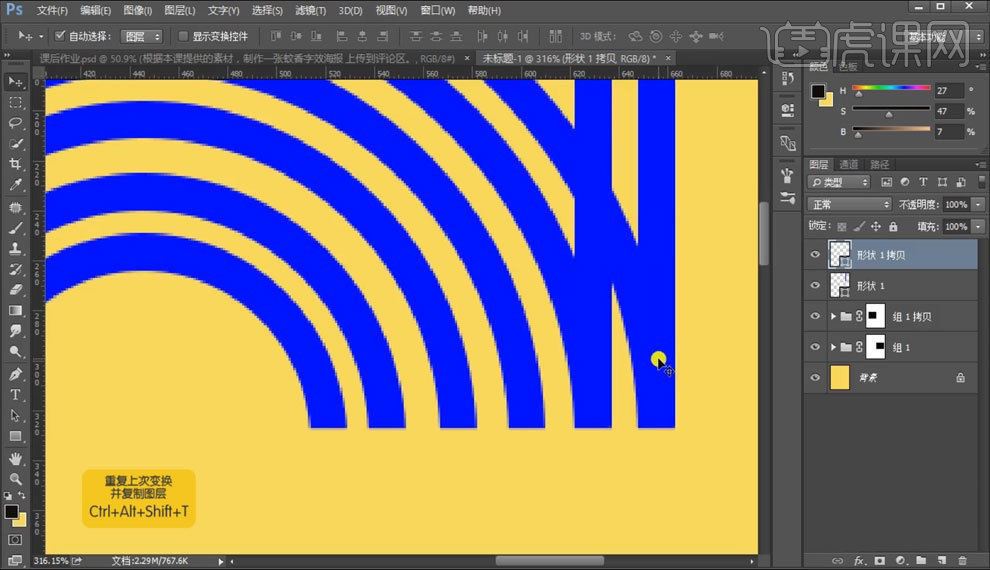Select the Zoom tool
Screen dimensions: 990x570
coord(15,479)
